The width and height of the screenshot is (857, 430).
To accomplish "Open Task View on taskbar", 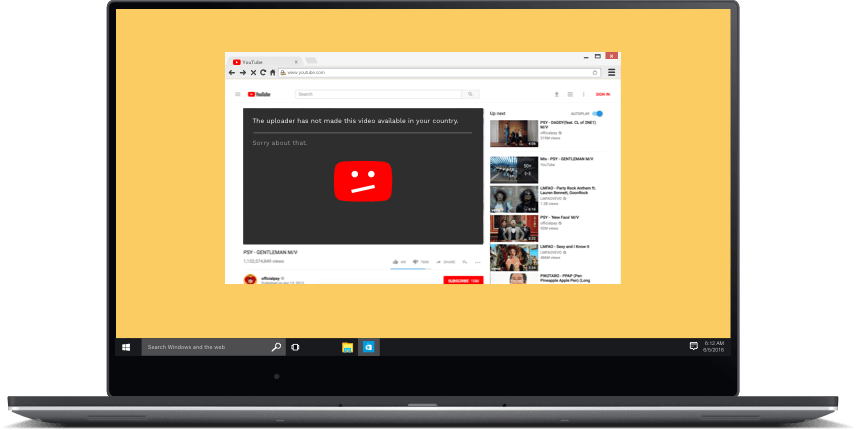I will coord(295,347).
